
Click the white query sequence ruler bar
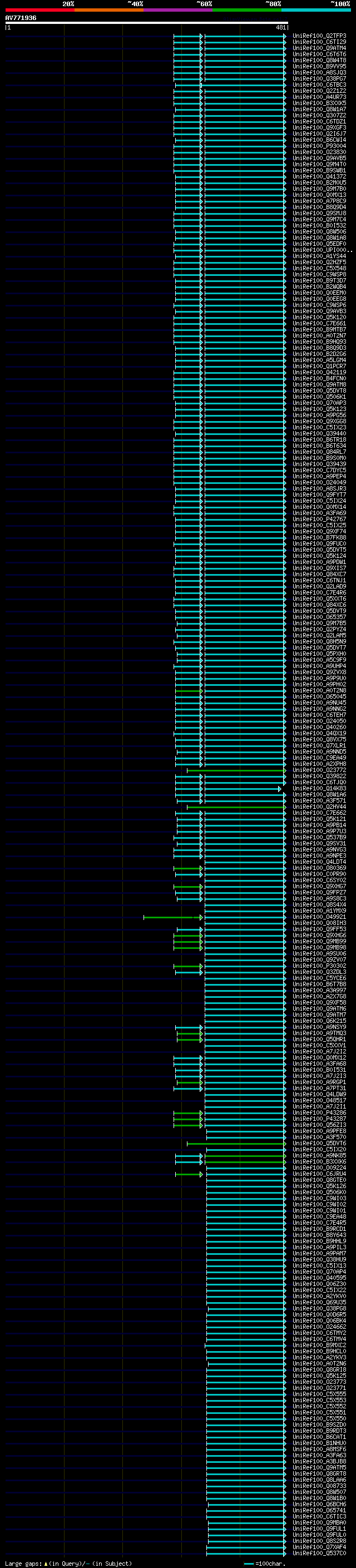click(x=147, y=22)
